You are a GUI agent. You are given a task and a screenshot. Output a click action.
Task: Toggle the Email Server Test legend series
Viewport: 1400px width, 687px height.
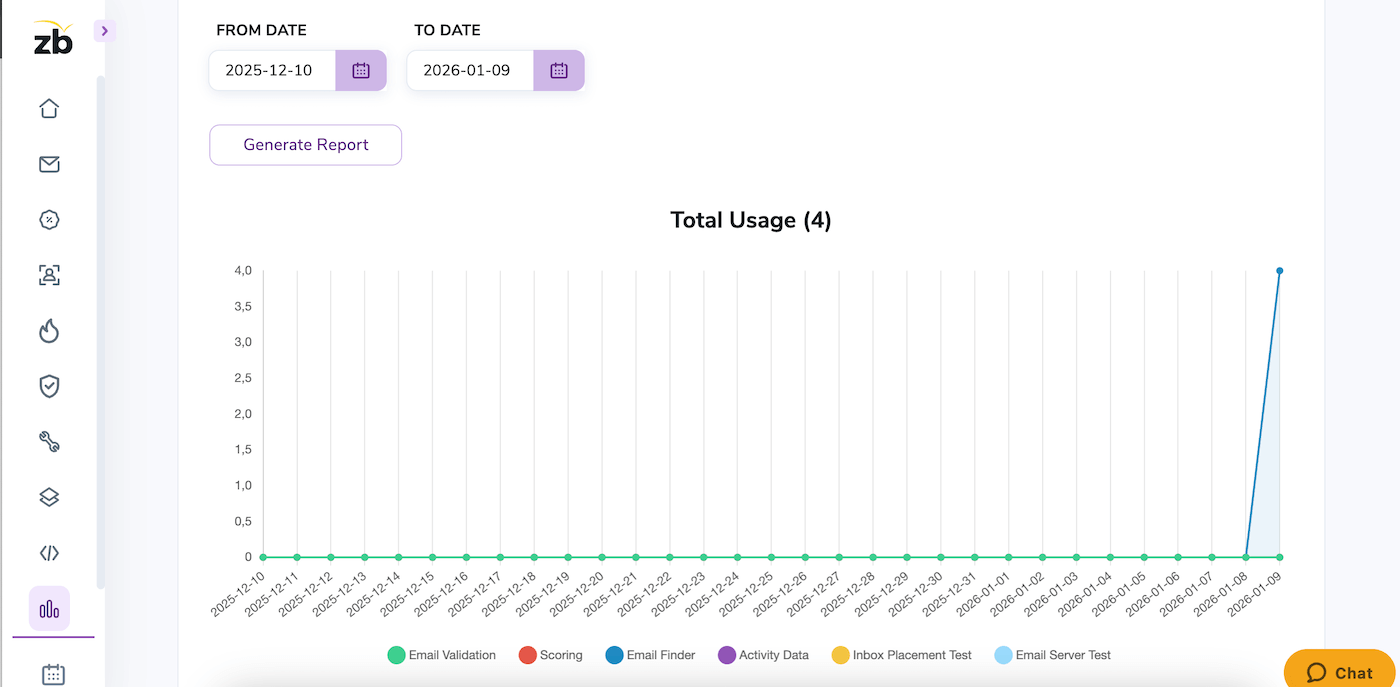pyautogui.click(x=1053, y=655)
